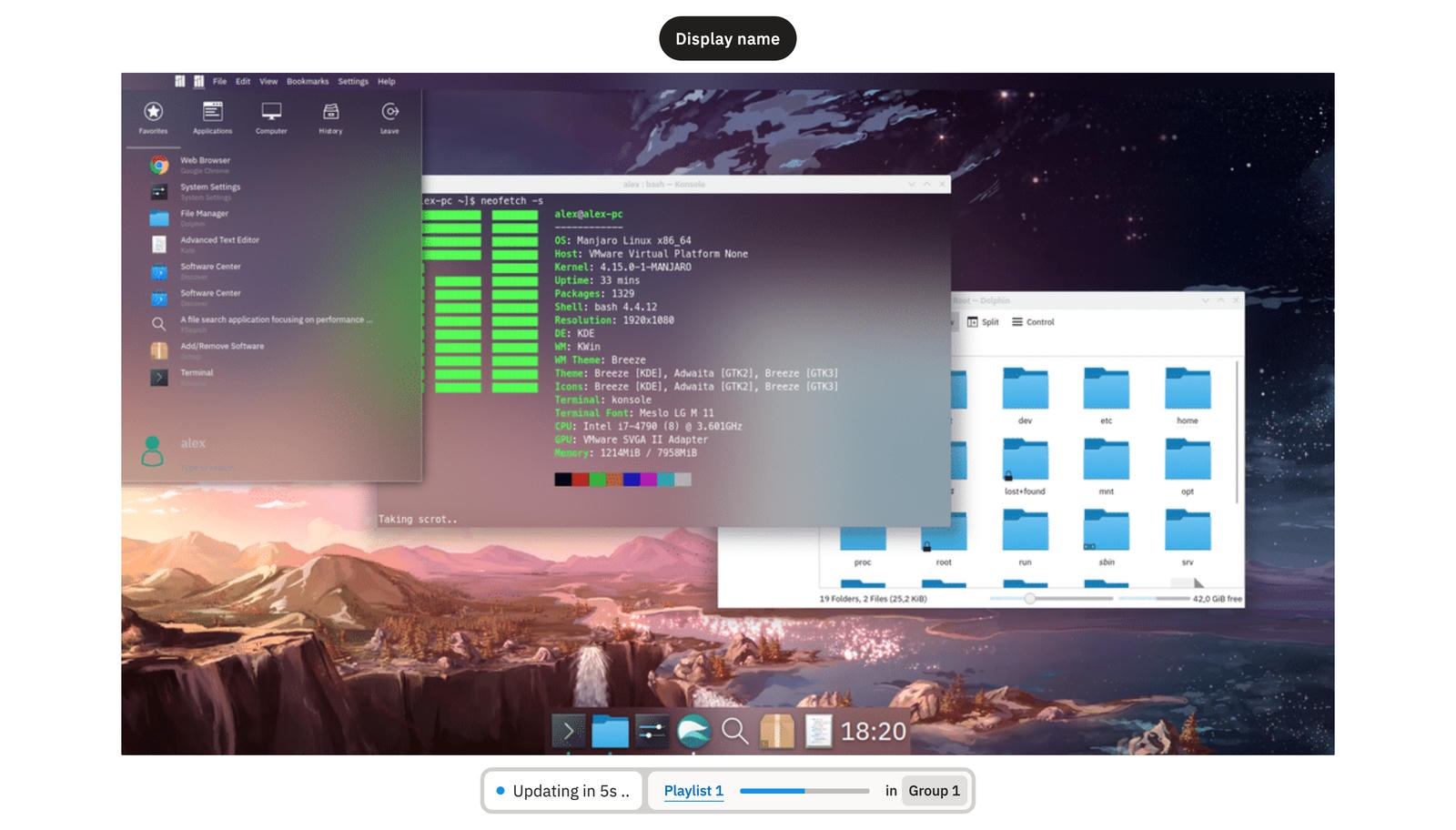Open the folder icon in the dock

[610, 731]
